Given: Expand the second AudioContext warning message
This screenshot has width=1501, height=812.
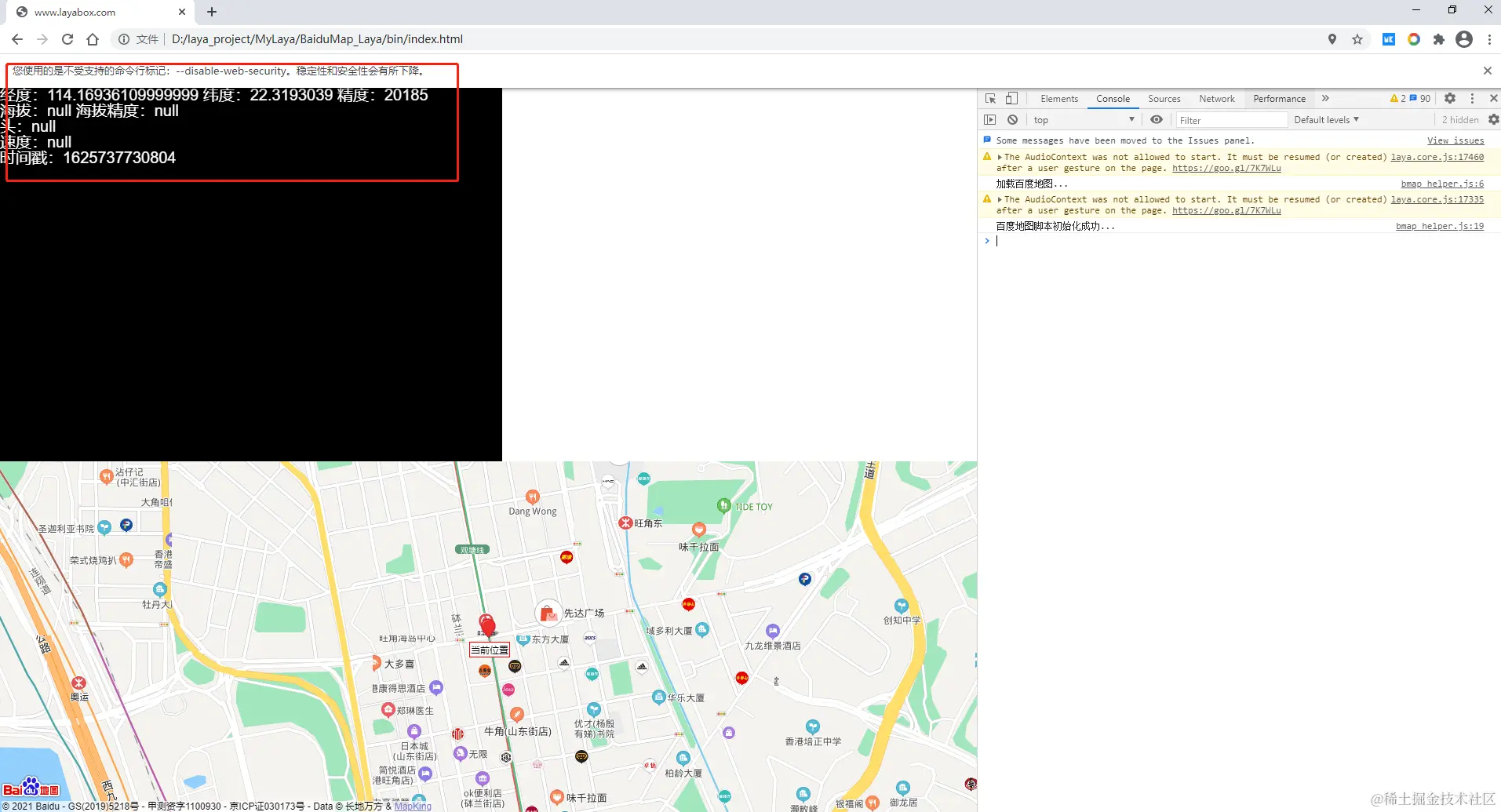Looking at the screenshot, I should point(1000,199).
